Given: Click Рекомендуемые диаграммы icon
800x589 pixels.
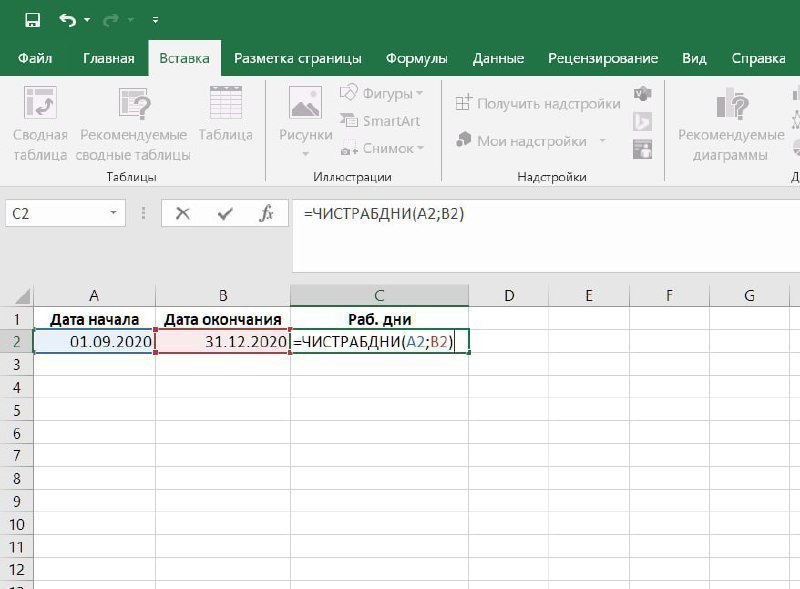Looking at the screenshot, I should pyautogui.click(x=732, y=103).
